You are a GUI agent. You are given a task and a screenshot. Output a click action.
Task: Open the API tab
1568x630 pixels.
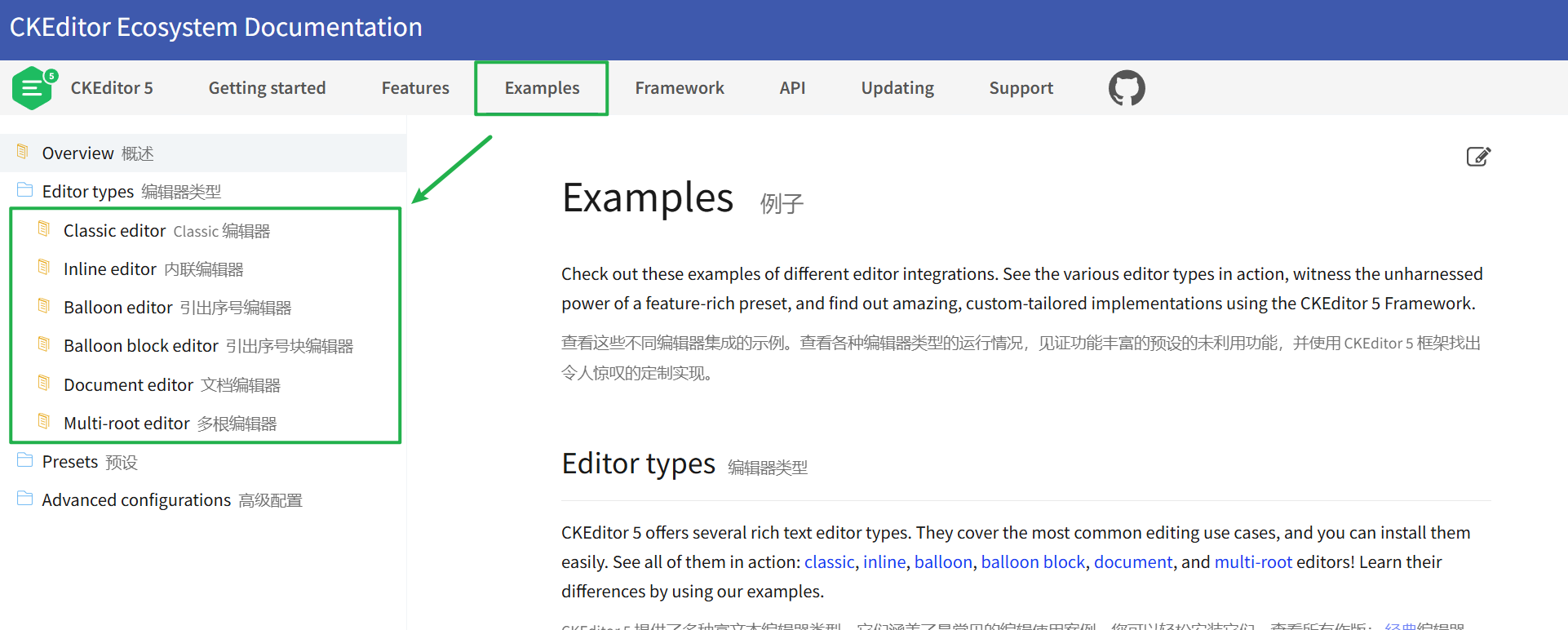792,88
